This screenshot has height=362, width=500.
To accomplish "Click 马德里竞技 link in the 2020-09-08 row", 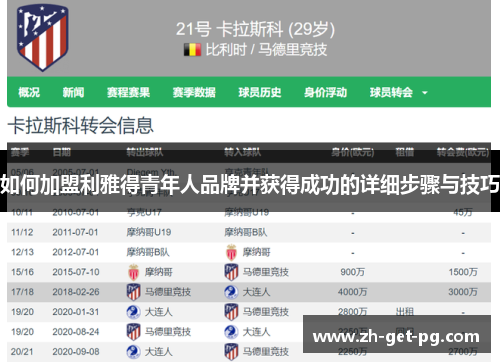I will [265, 352].
